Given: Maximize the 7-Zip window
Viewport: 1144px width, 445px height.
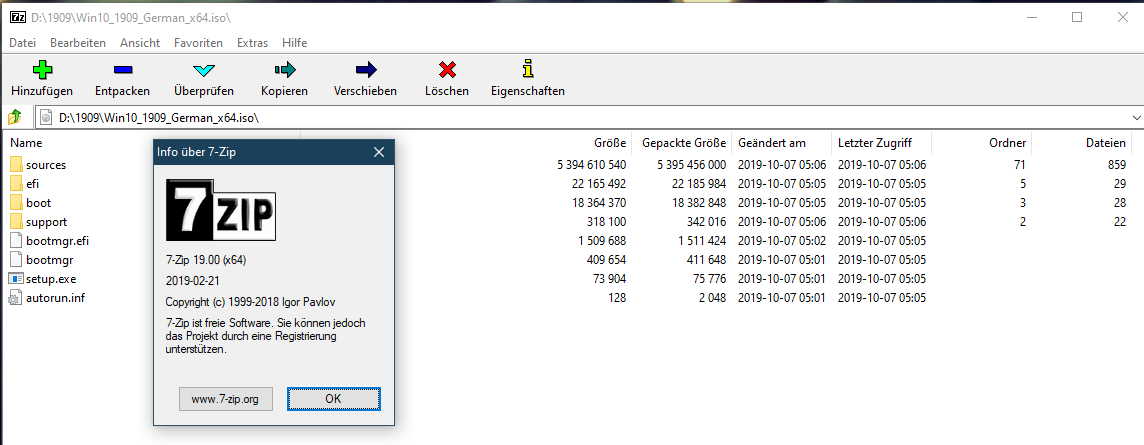Looking at the screenshot, I should 1077,18.
